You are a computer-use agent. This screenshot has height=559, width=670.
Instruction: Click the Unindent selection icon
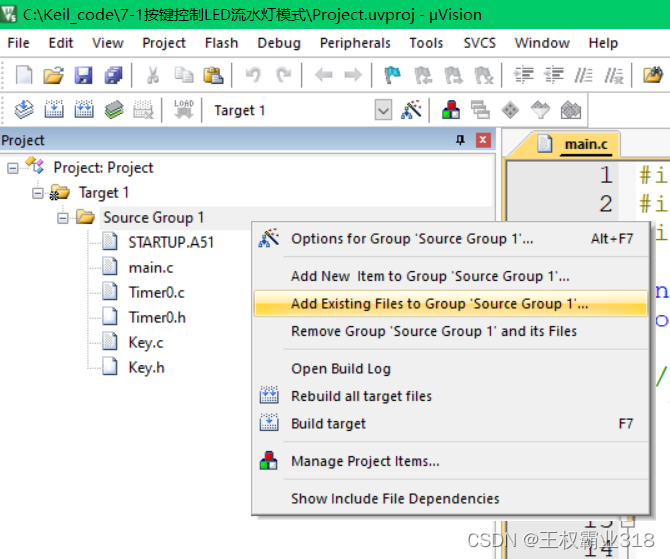pos(554,75)
